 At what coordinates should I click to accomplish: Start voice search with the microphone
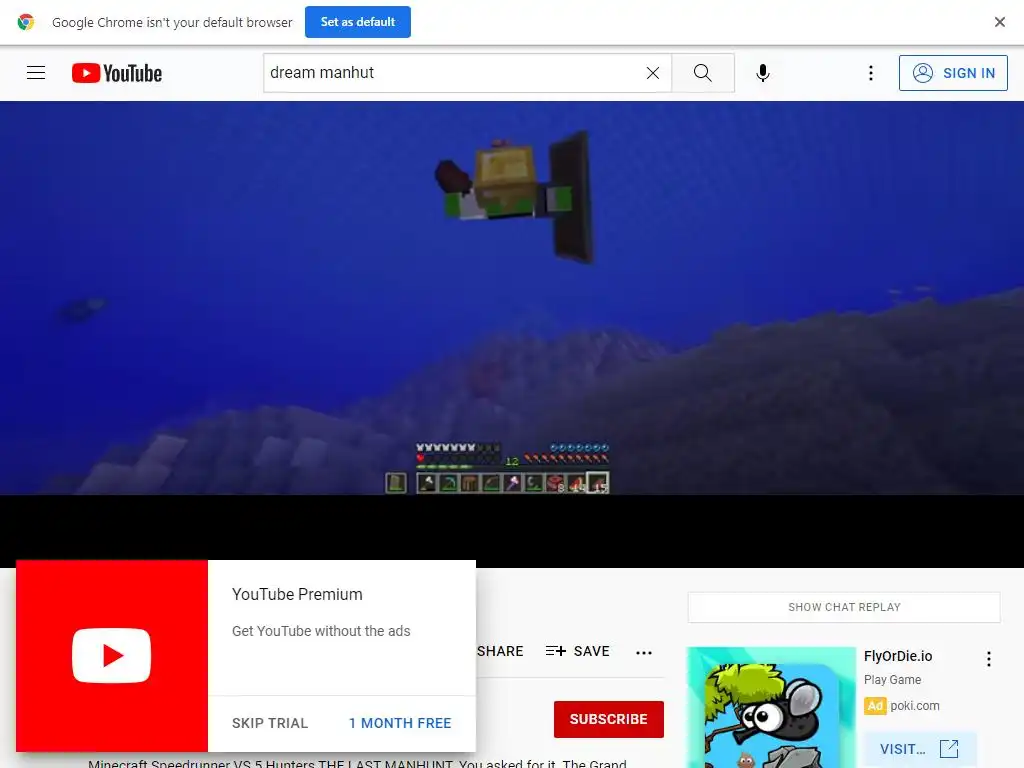click(x=763, y=73)
